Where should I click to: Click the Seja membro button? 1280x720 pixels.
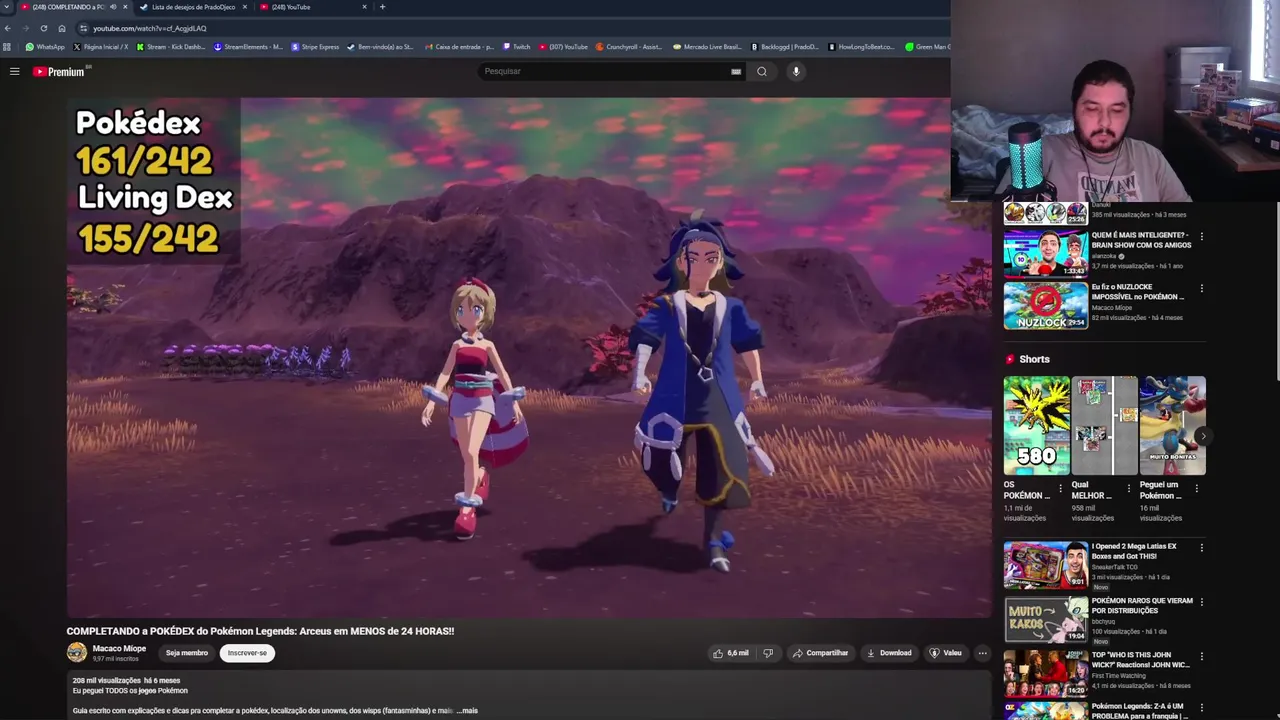click(x=187, y=653)
